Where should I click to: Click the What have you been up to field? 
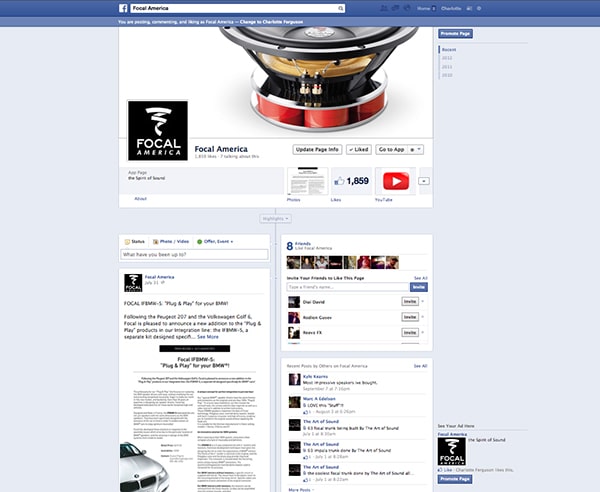[x=194, y=254]
